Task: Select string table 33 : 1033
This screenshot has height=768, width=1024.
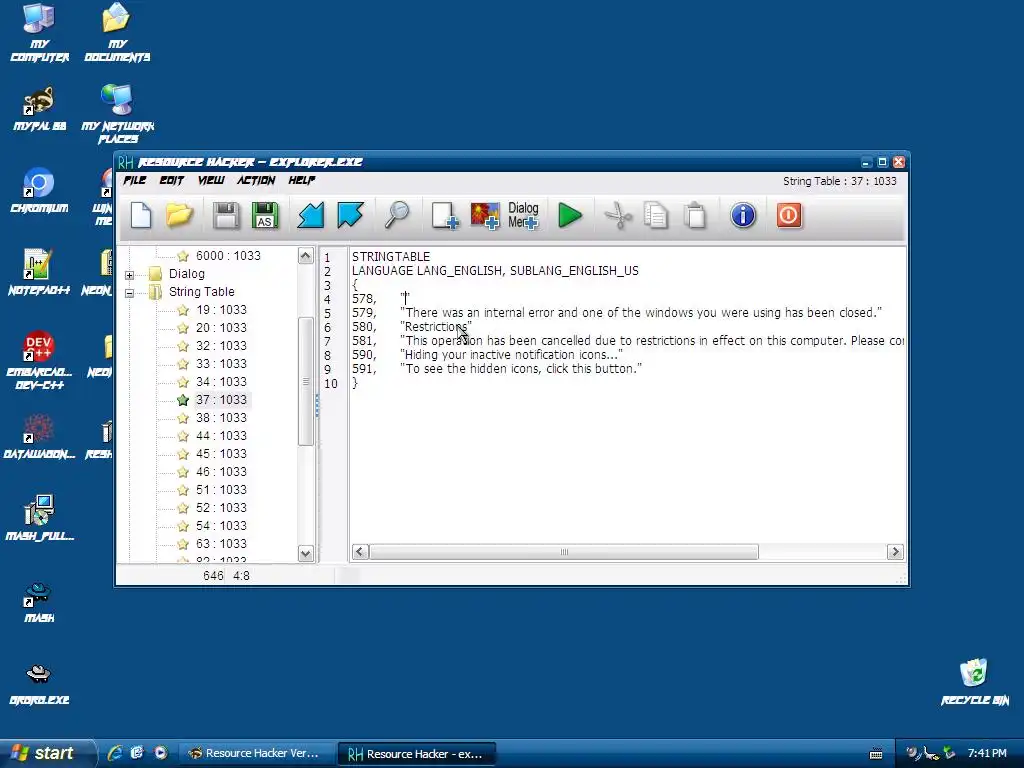Action: pos(221,364)
